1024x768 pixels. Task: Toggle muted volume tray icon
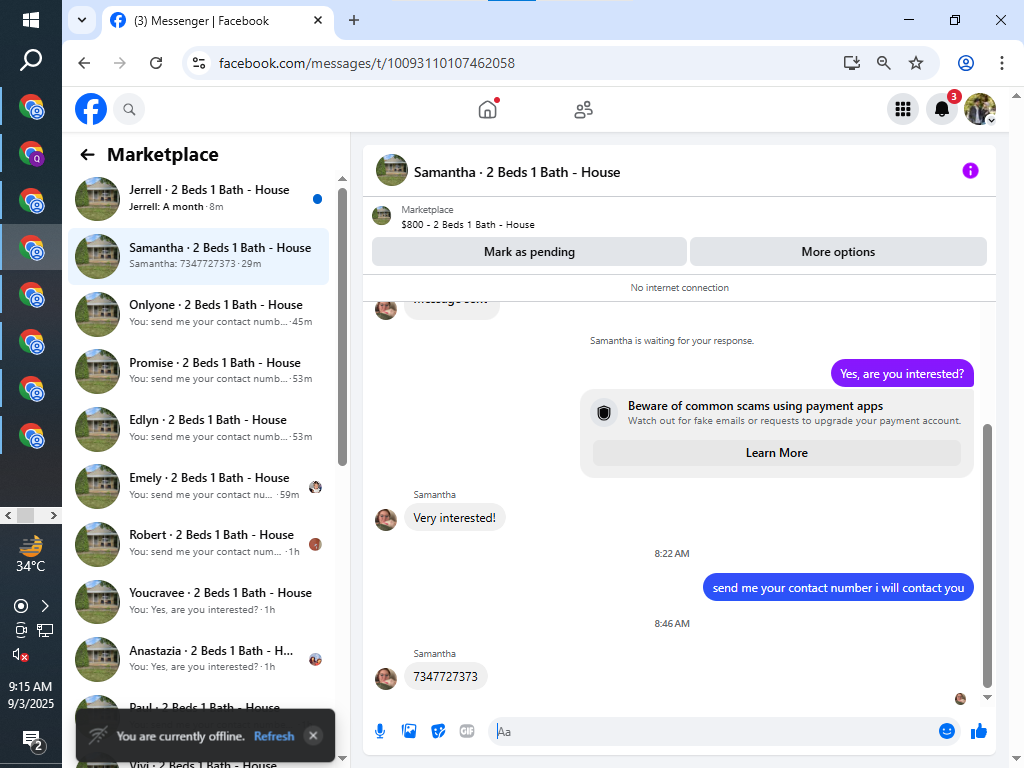point(20,654)
